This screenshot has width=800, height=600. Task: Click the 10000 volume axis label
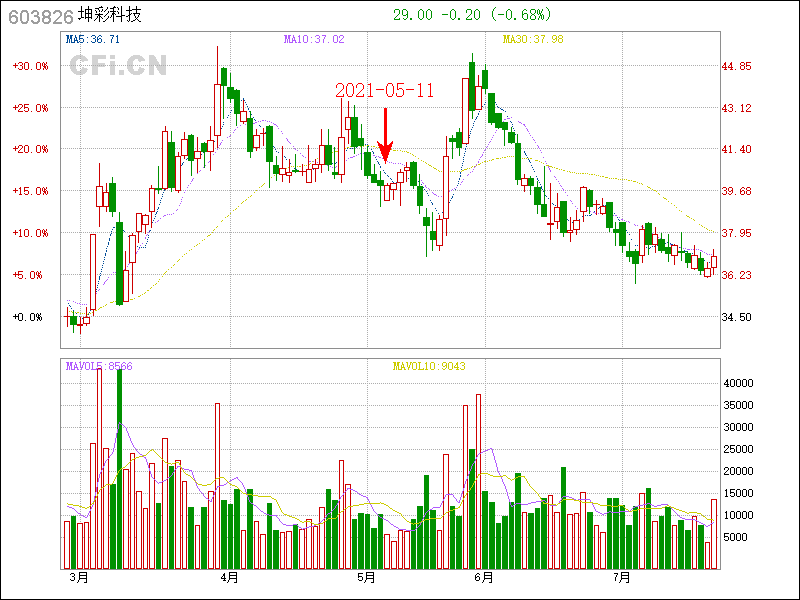pos(738,515)
